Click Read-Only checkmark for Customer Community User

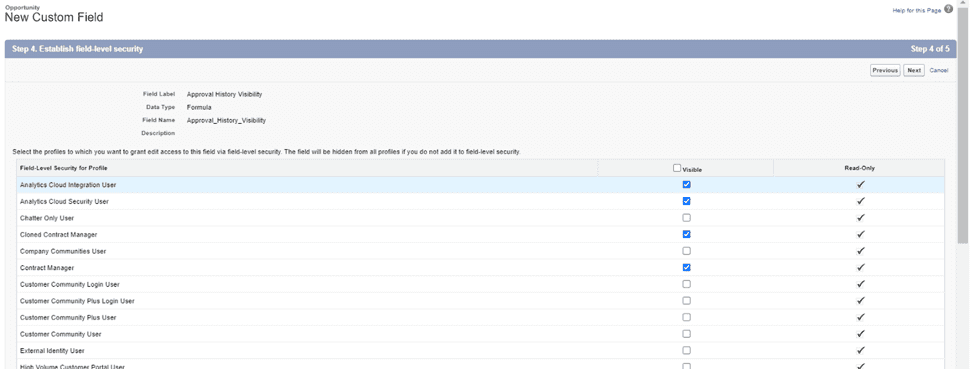coord(861,334)
